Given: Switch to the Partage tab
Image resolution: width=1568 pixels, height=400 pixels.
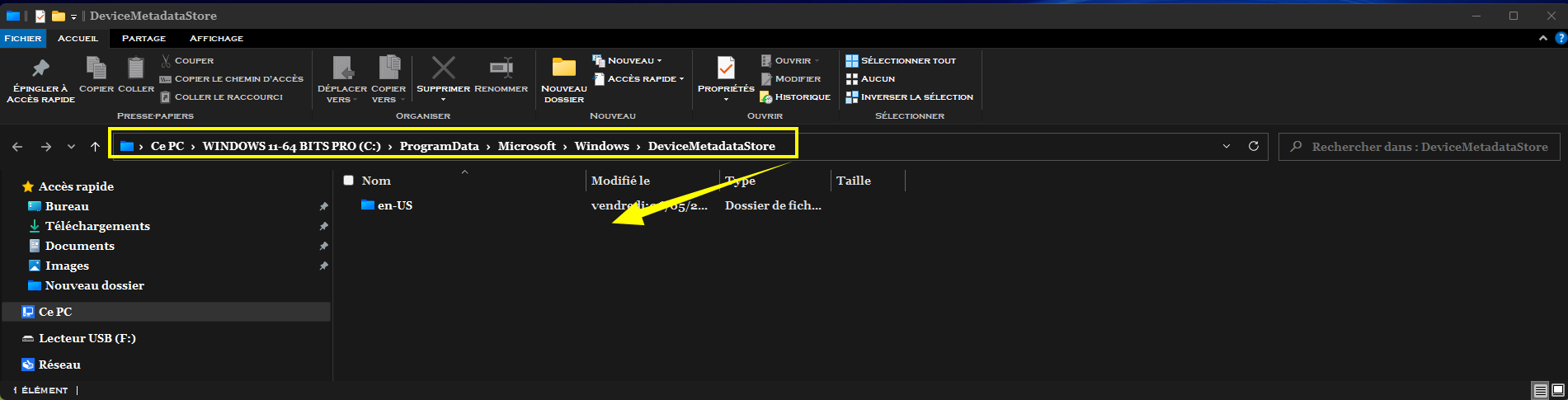Looking at the screenshot, I should [144, 38].
